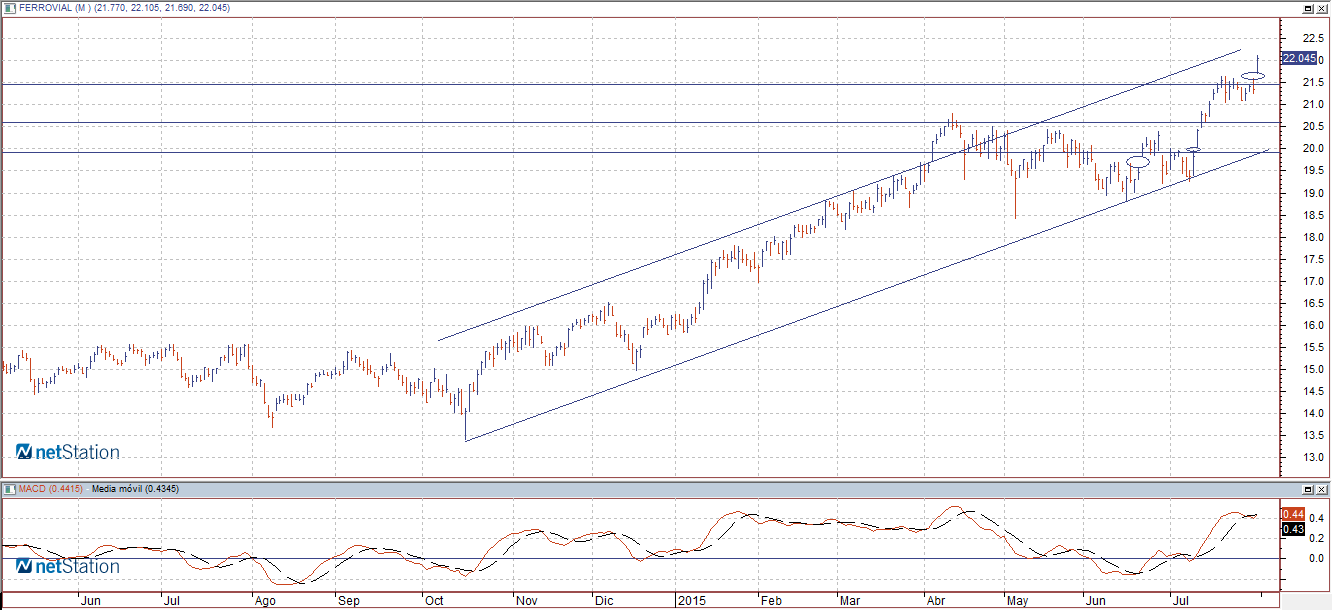Click the ellipse marker at latest price bar

(x=1254, y=76)
